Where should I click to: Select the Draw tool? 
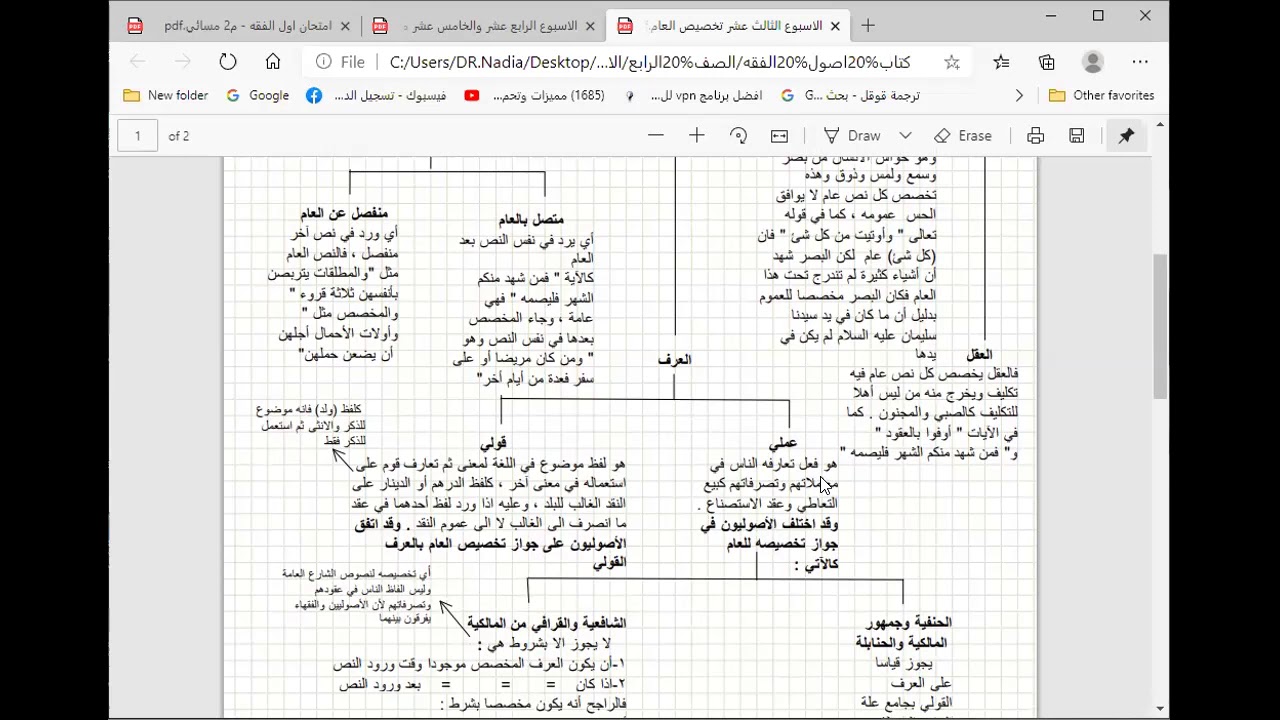852,136
